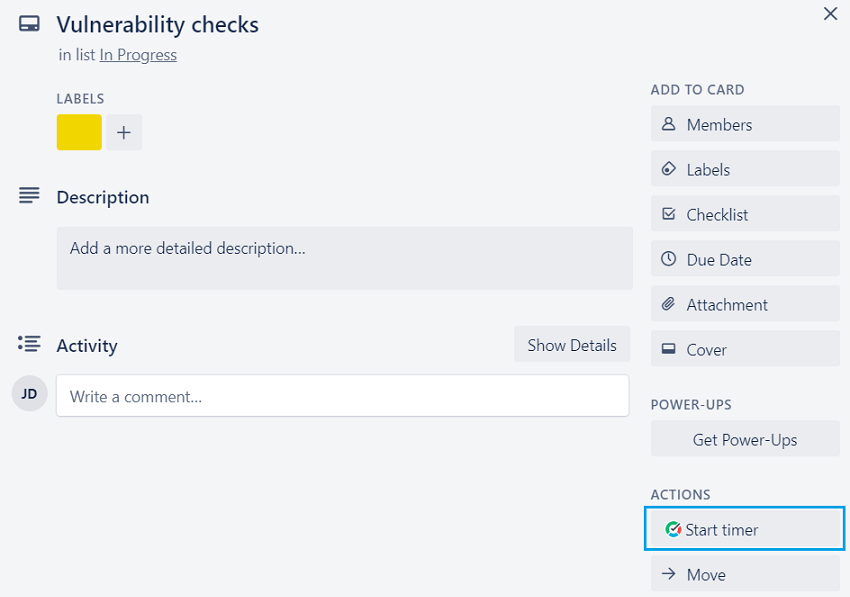Click the Checklist checkbox icon
This screenshot has width=850, height=597.
click(669, 214)
